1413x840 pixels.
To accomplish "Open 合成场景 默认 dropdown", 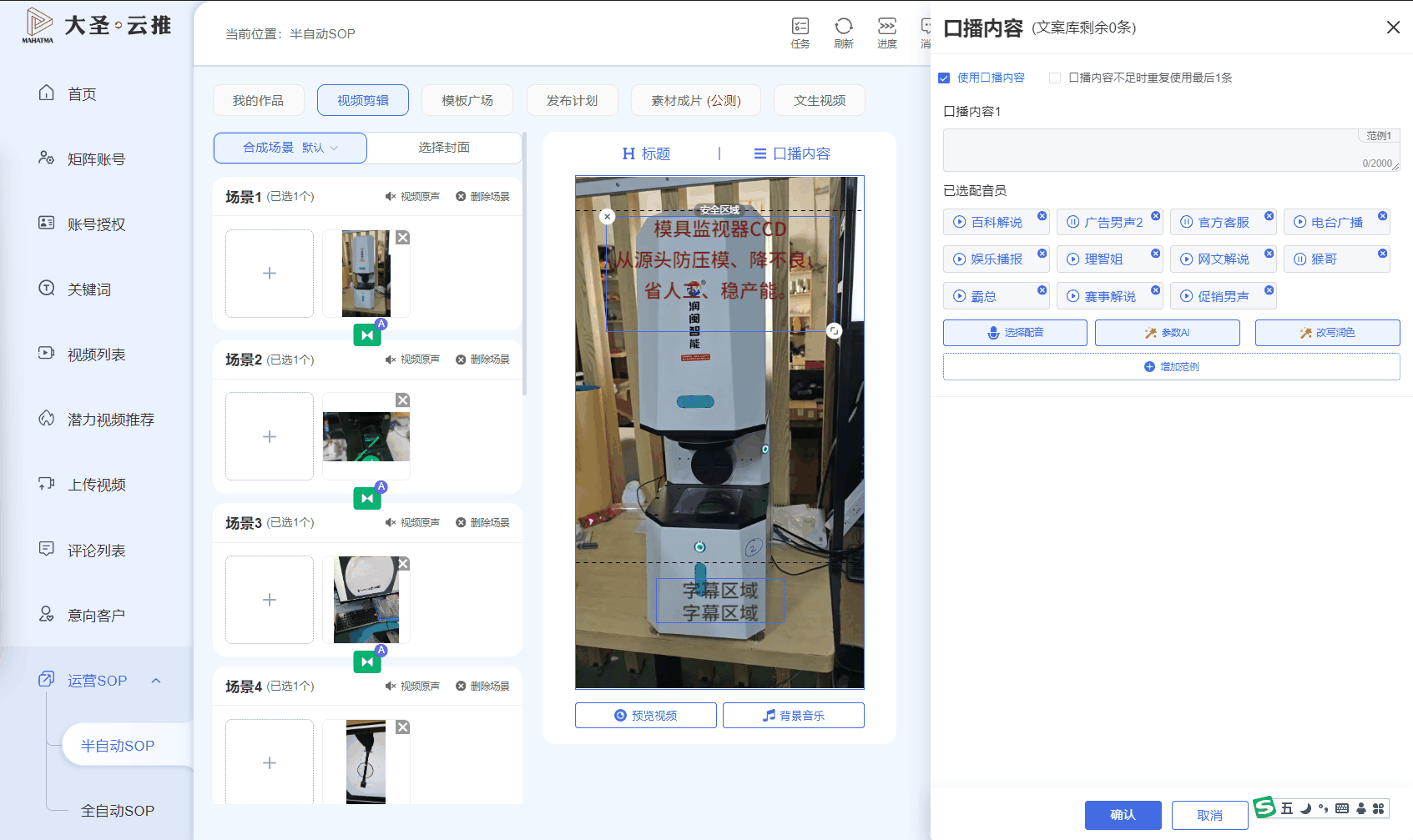I will (290, 148).
